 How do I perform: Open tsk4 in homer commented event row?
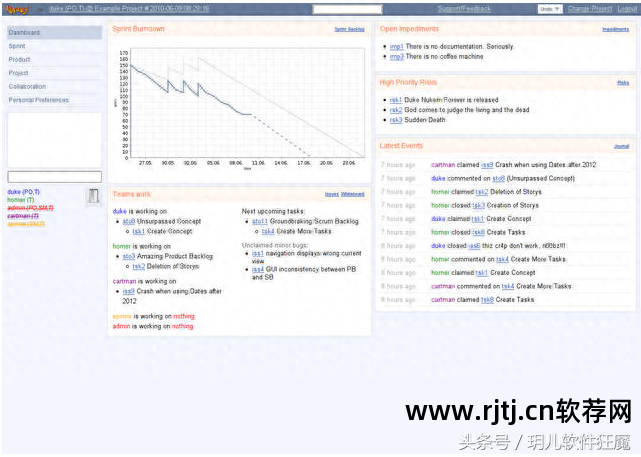tap(502, 260)
